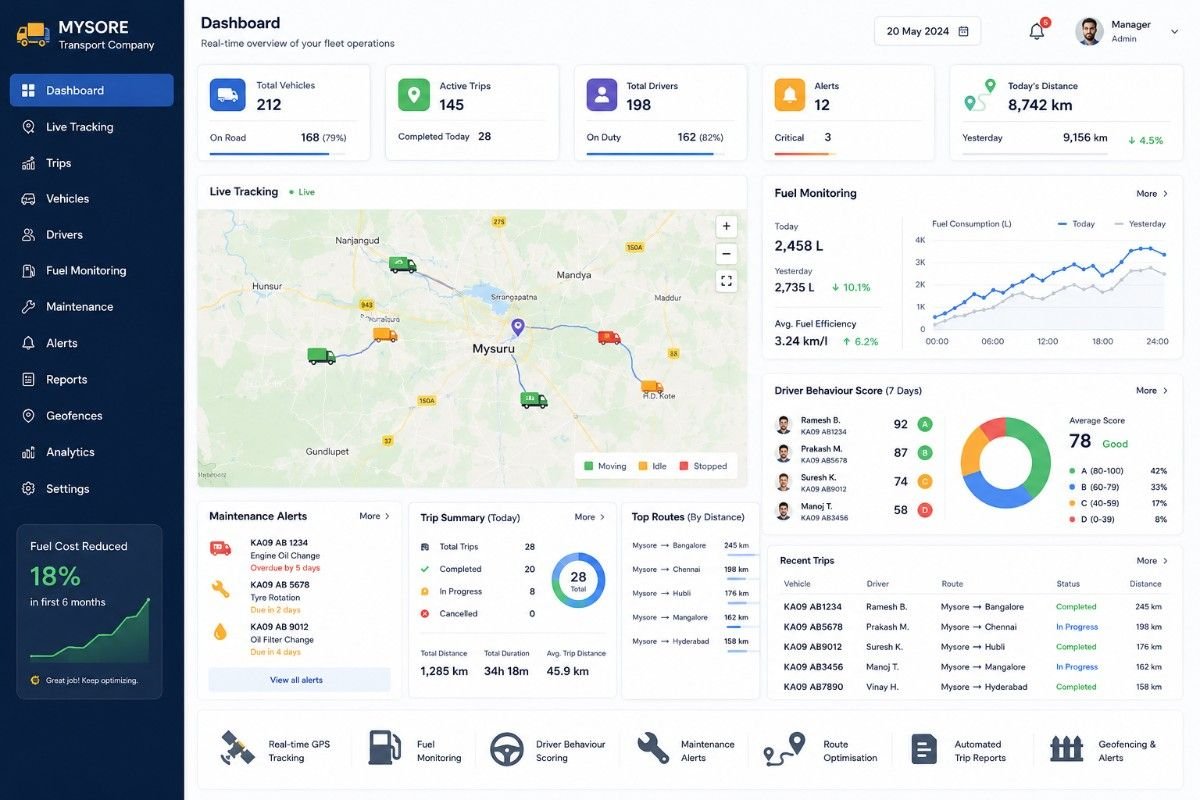Viewport: 1200px width, 800px height.
Task: Click the driver score donut chart
Action: (1005, 463)
